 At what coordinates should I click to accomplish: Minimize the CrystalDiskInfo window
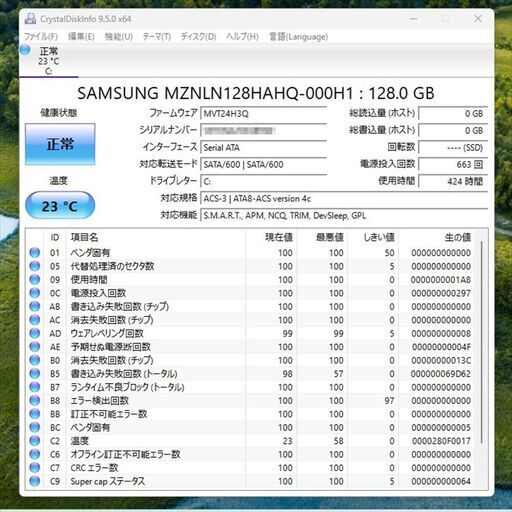[x=414, y=19]
